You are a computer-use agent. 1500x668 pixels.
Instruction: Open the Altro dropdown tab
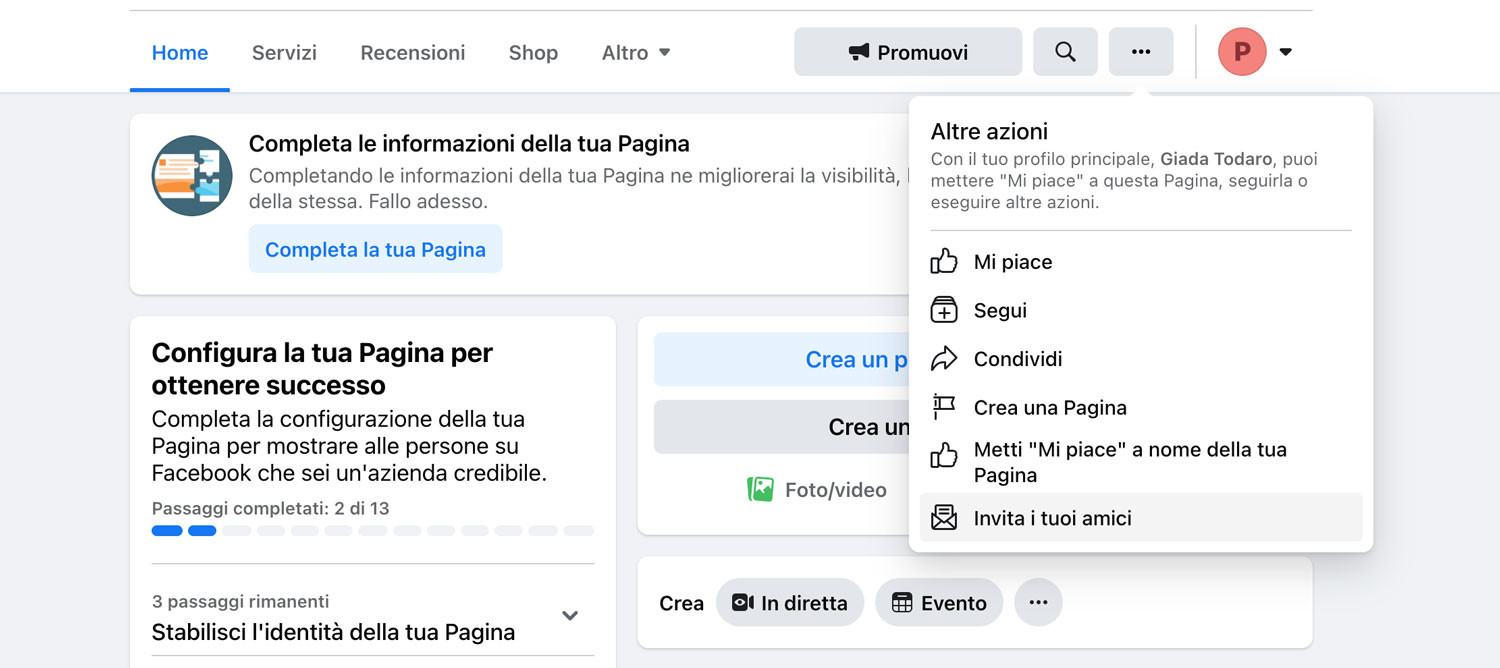pyautogui.click(x=636, y=53)
